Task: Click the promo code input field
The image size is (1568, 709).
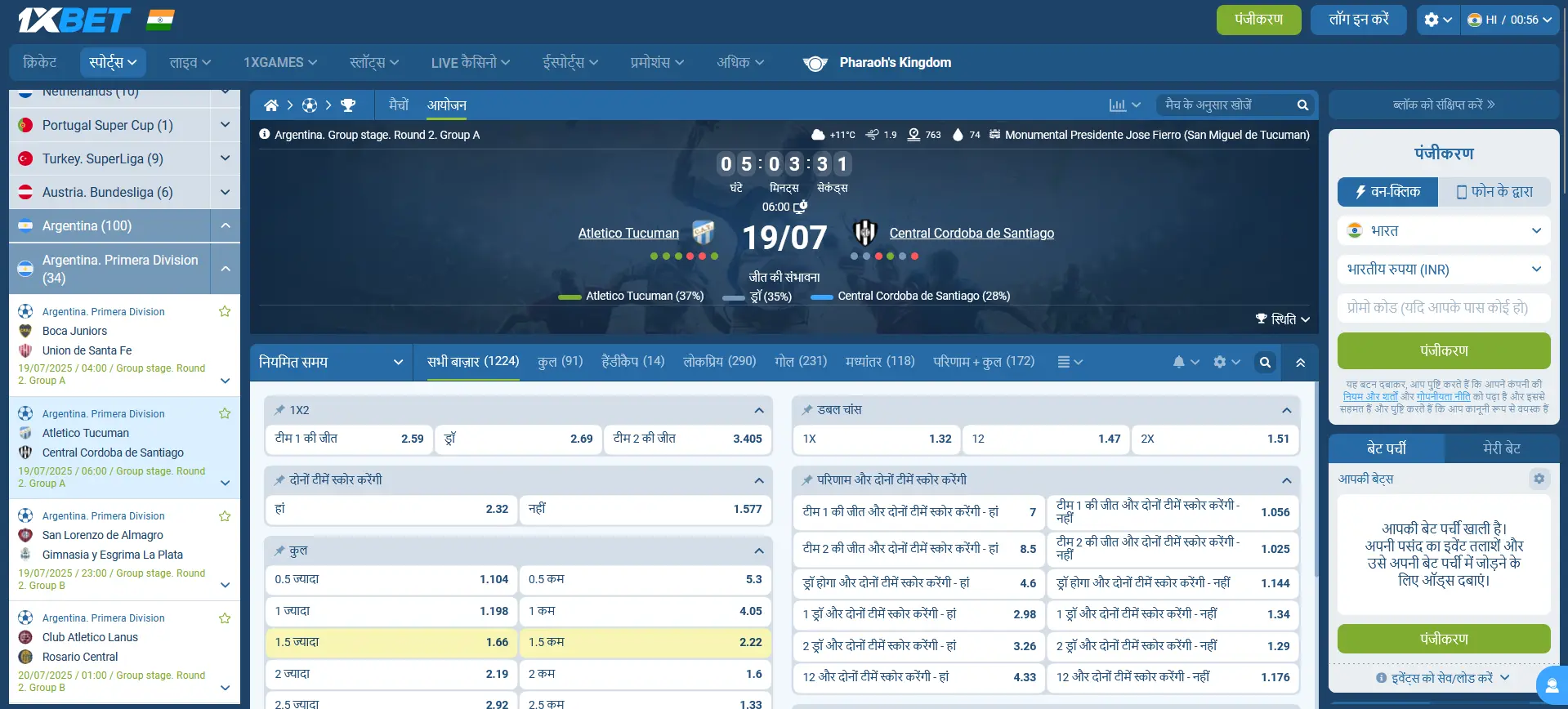Action: [1444, 308]
